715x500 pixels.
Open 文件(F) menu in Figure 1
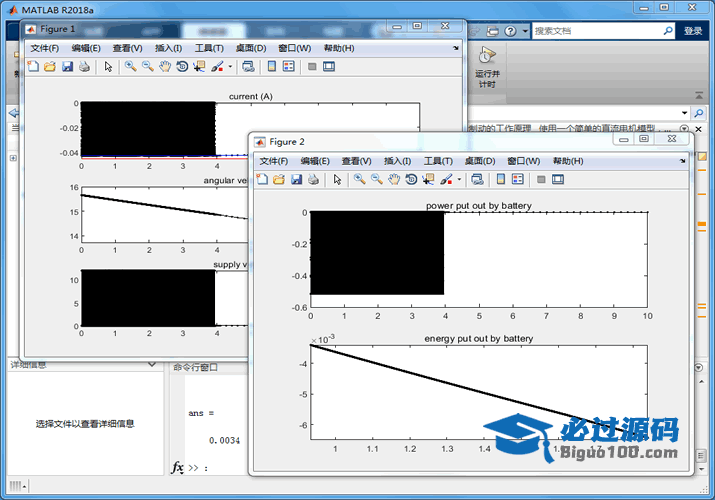(x=44, y=48)
